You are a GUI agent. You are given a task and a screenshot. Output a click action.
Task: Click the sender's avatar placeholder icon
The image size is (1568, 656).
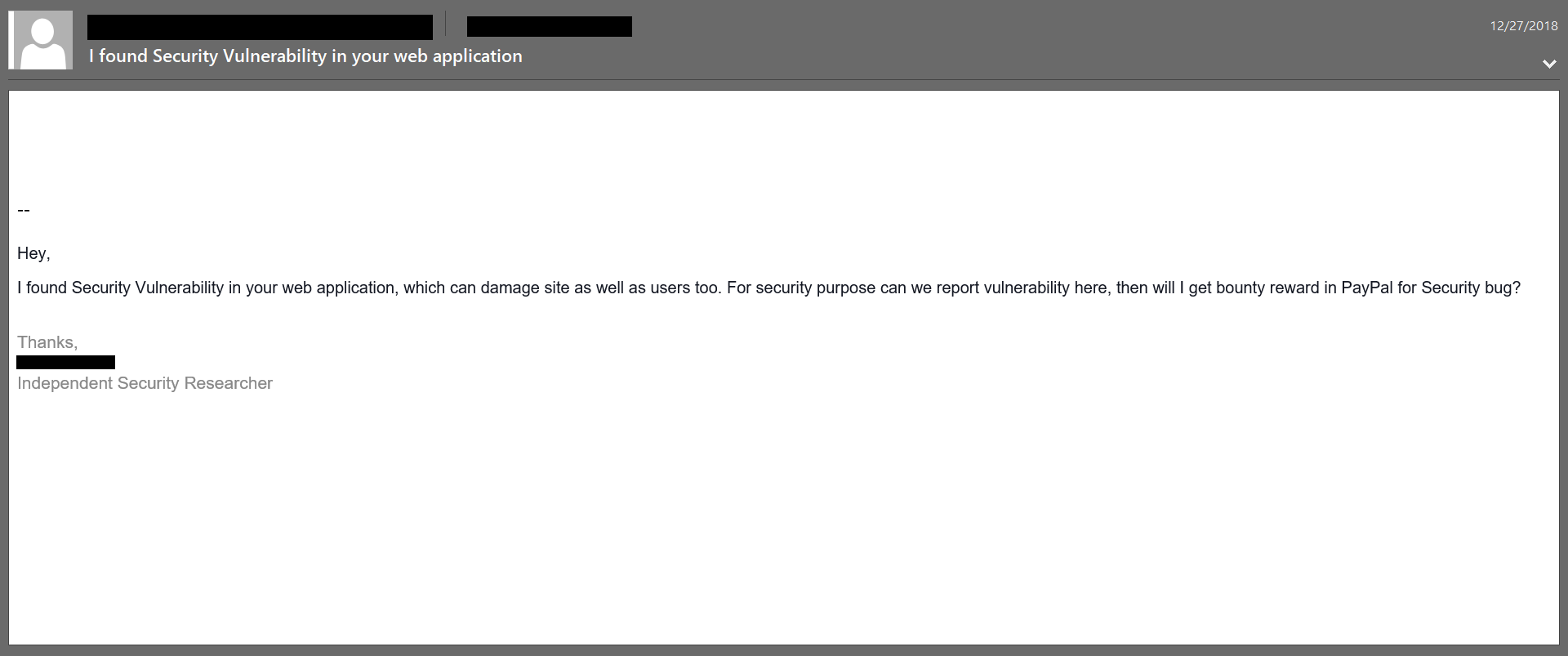(x=41, y=40)
